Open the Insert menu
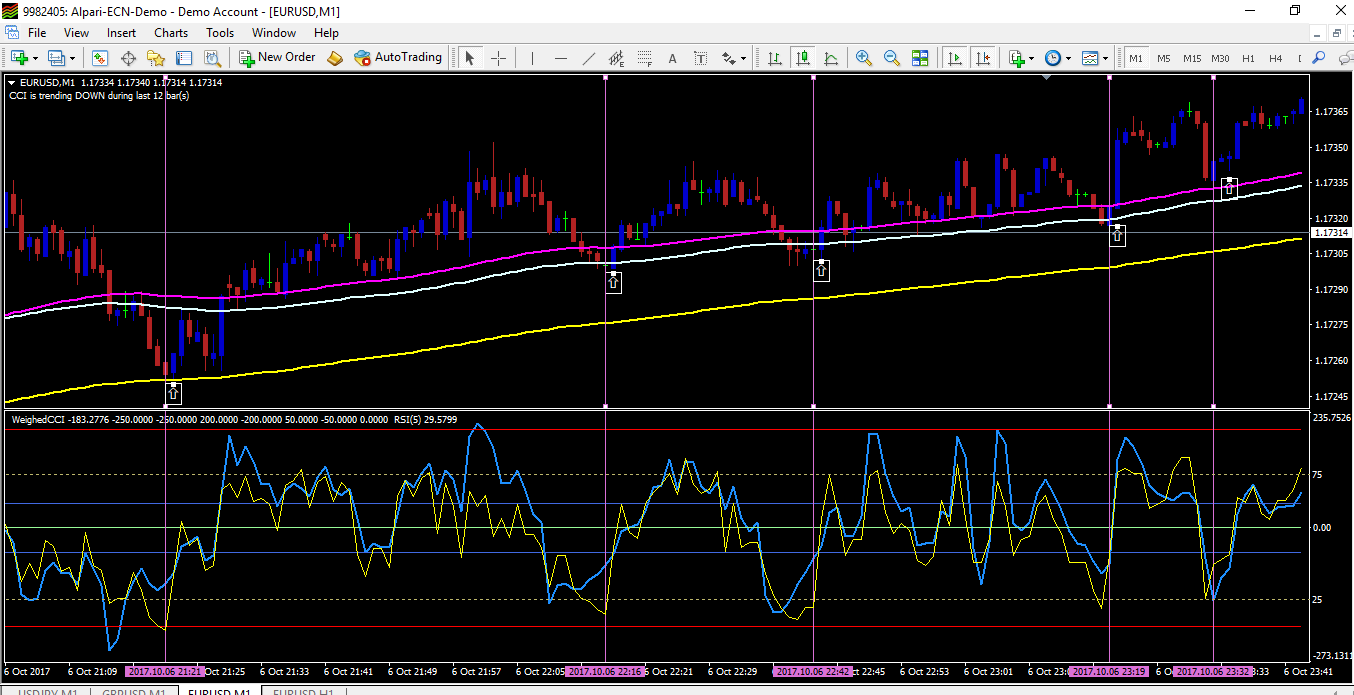 click(121, 33)
